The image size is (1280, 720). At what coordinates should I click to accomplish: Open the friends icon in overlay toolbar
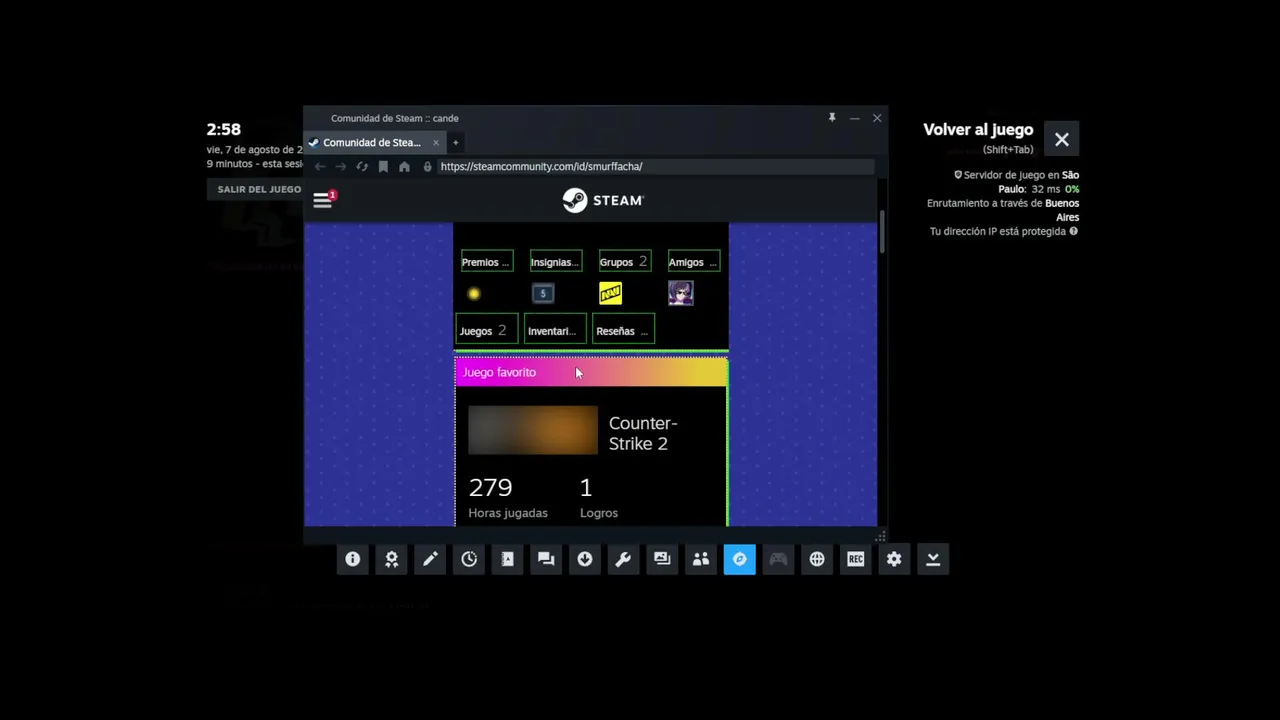point(701,559)
